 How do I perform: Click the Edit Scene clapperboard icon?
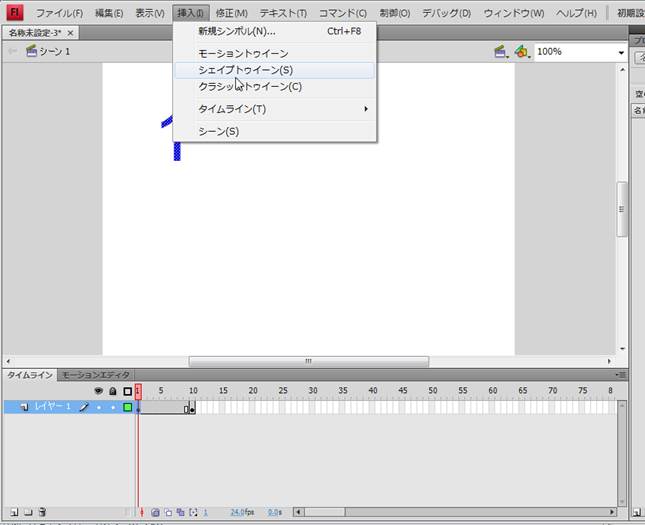pos(499,51)
